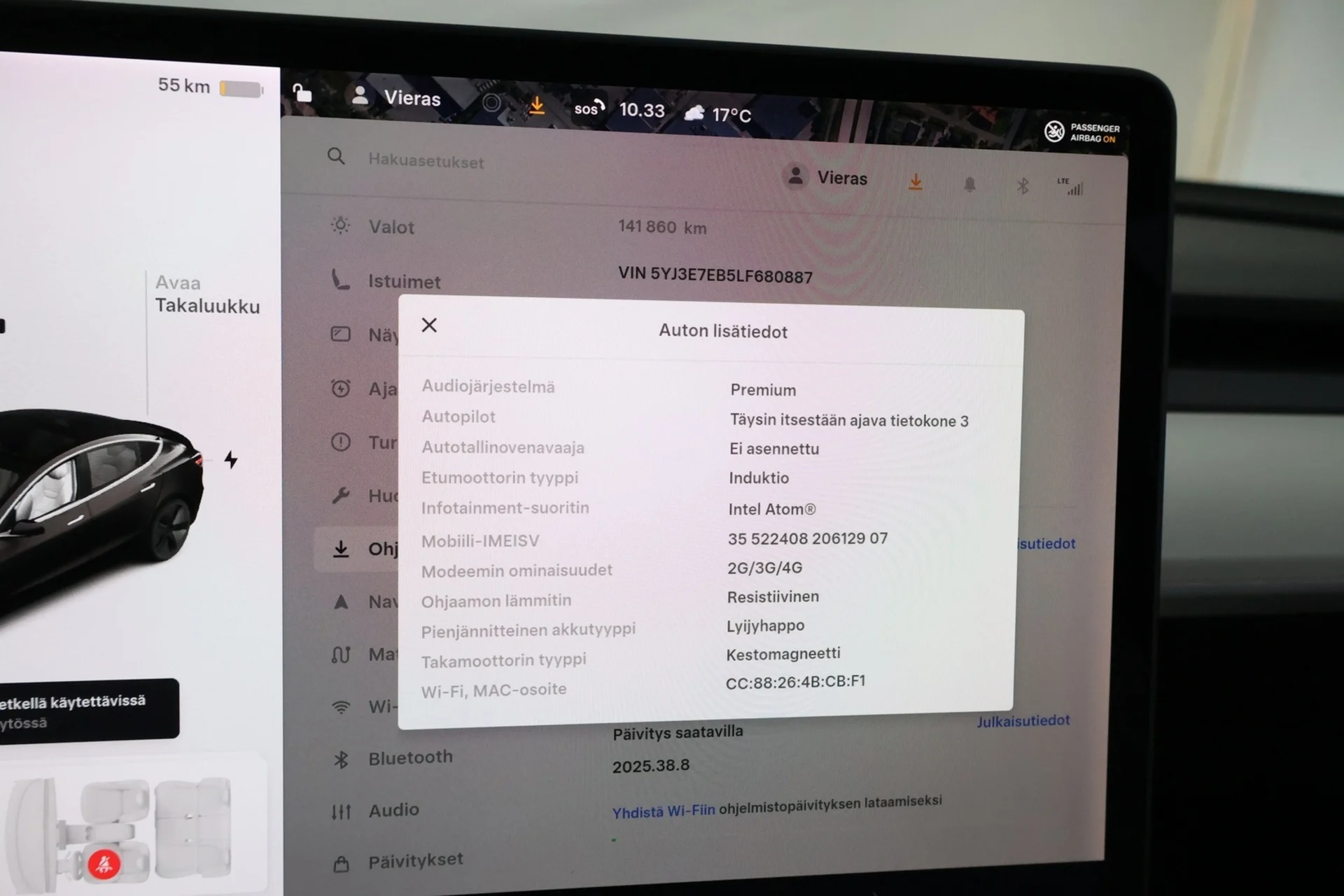Close the Auton lisätiedot dialog

429,325
